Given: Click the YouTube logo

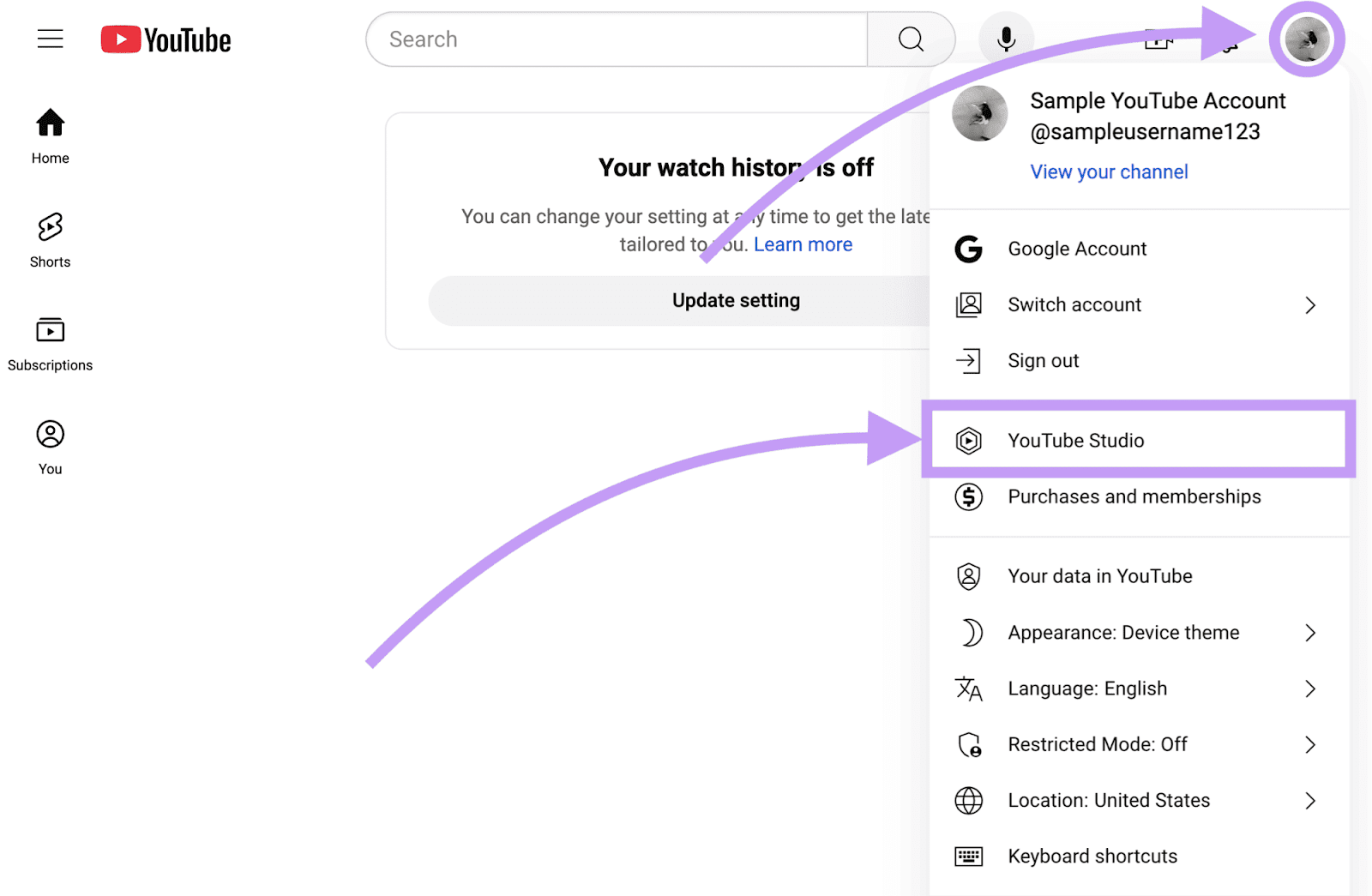Looking at the screenshot, I should point(165,39).
